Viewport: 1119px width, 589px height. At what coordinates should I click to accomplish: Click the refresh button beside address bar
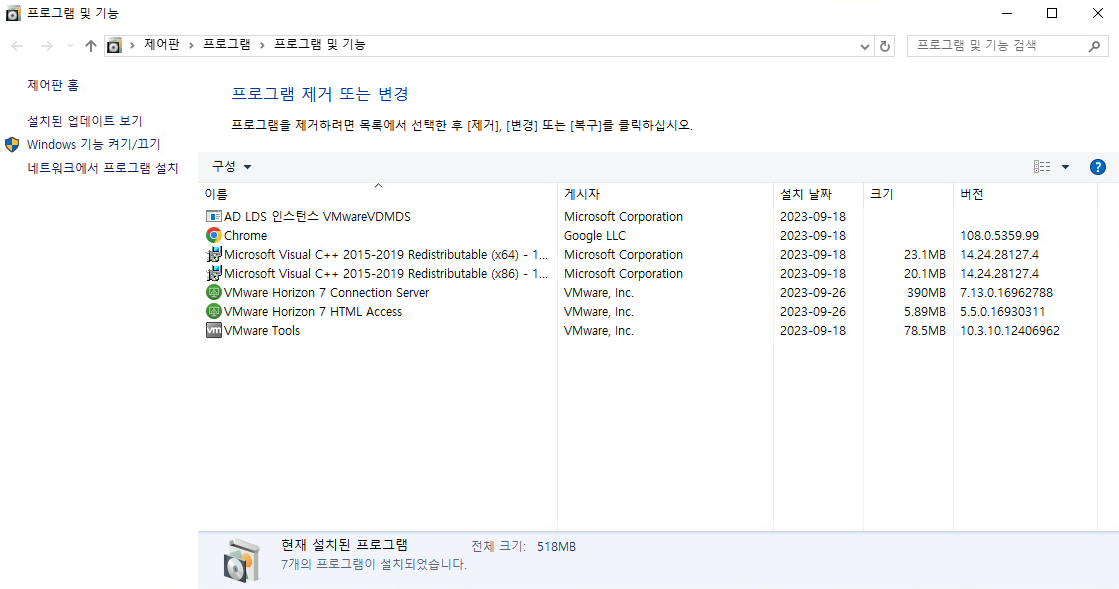click(885, 46)
